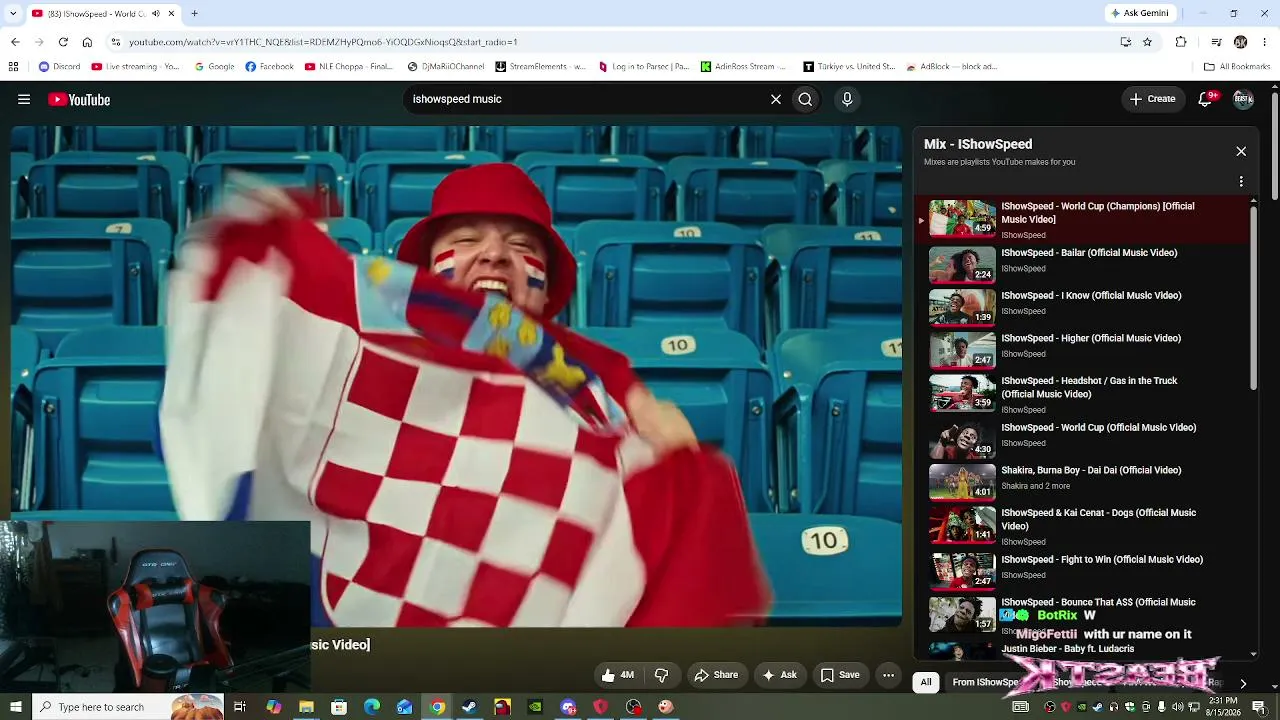Open Ask Gemini in Chrome
The height and width of the screenshot is (720, 1280).
[x=1139, y=13]
